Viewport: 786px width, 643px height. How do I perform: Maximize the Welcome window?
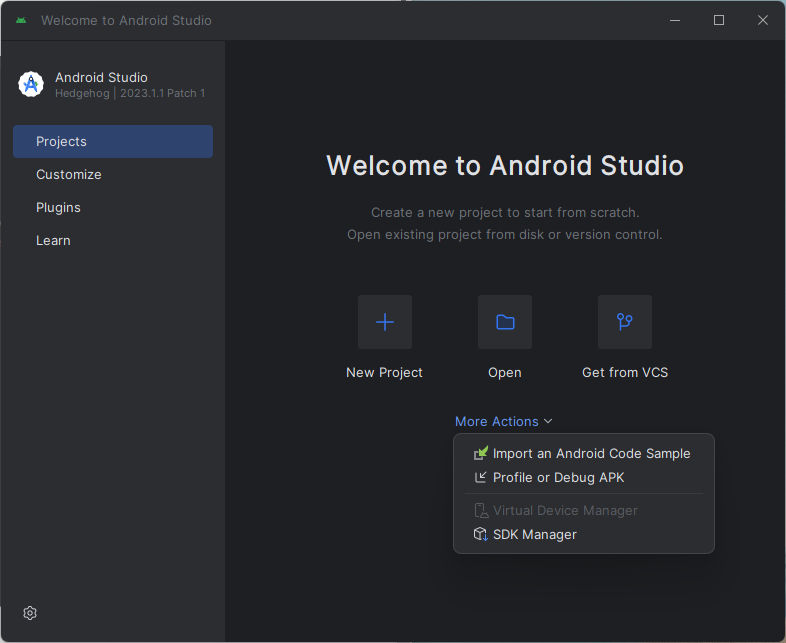[719, 20]
